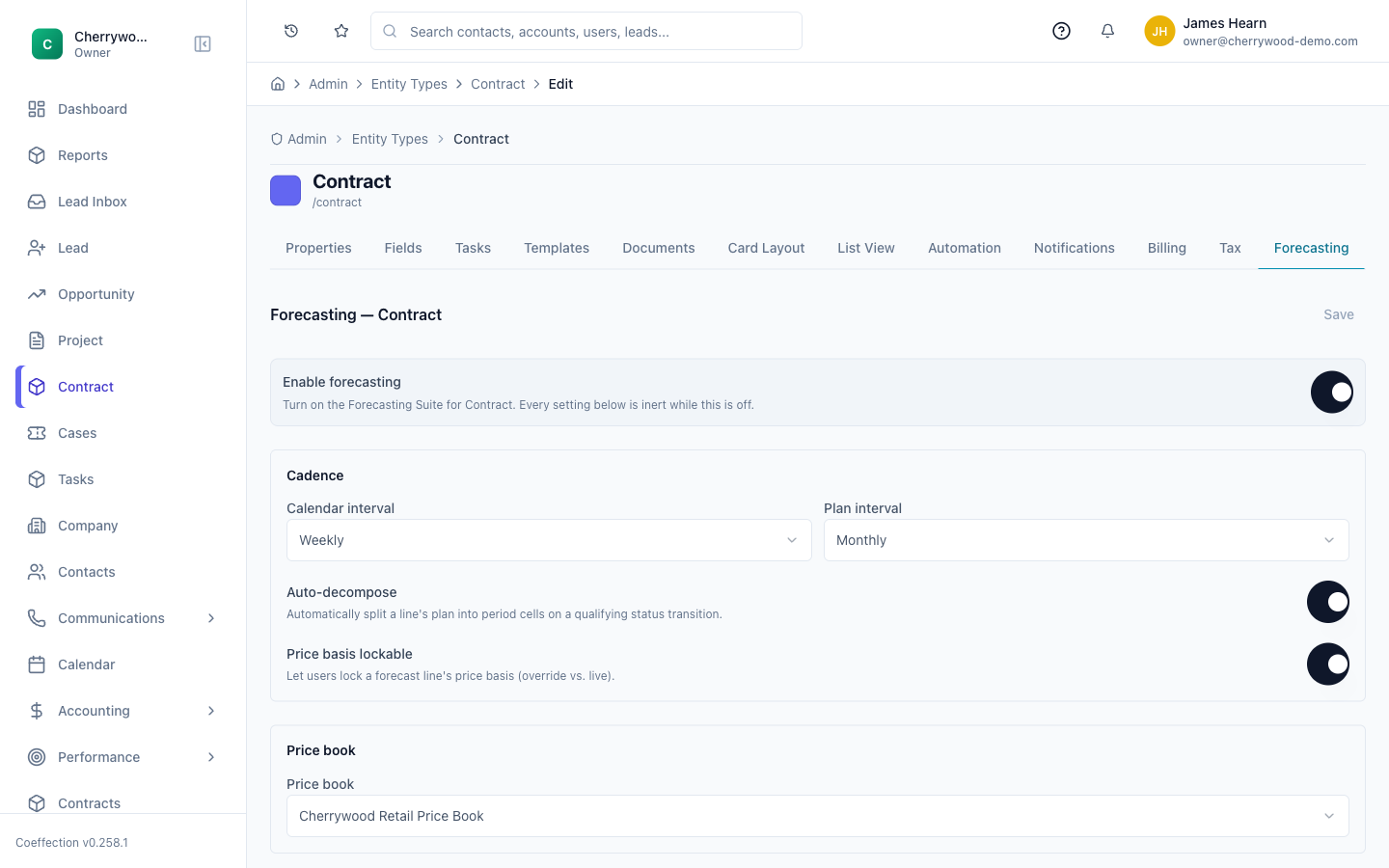The image size is (1389, 868).
Task: Click the Lead Inbox tray icon
Action: tap(37, 202)
